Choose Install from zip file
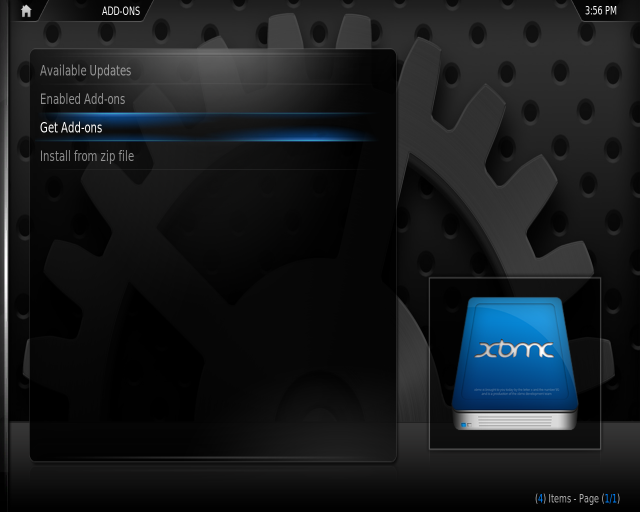The height and width of the screenshot is (512, 640). click(x=204, y=156)
